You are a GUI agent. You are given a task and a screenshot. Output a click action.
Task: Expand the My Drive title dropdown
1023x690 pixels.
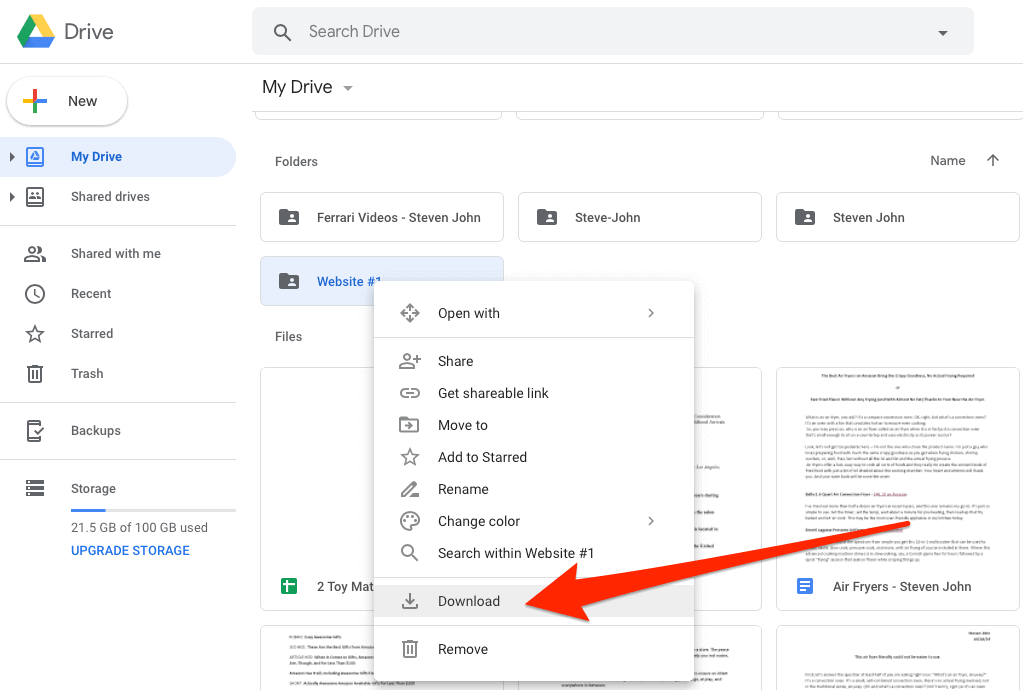pos(348,88)
